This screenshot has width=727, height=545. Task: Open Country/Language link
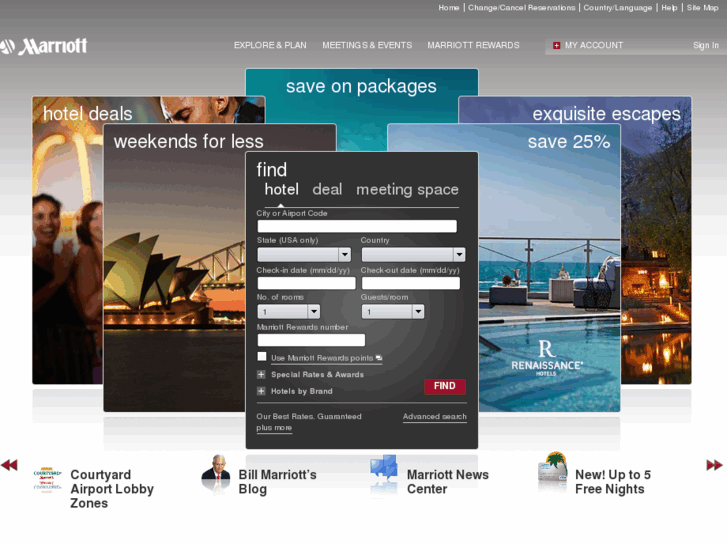click(x=618, y=8)
